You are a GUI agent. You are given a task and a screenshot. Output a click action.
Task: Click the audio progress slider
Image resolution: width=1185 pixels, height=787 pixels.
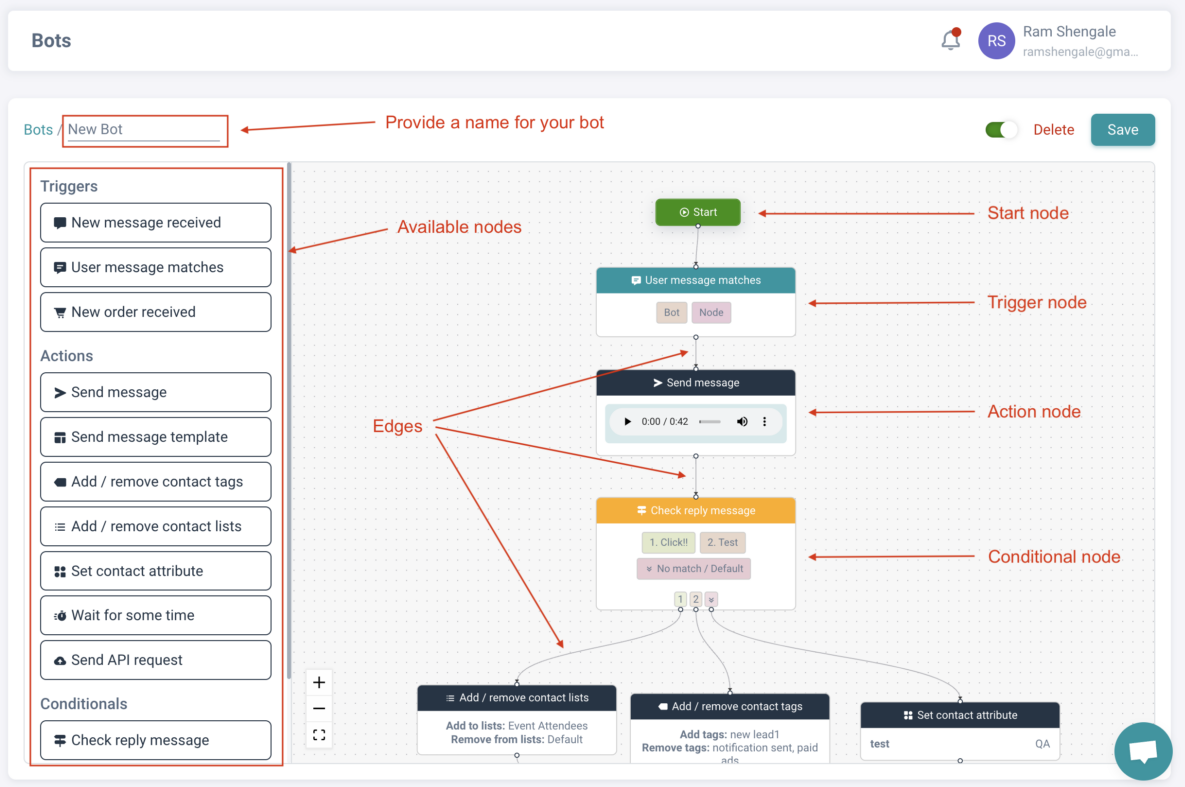(x=710, y=422)
